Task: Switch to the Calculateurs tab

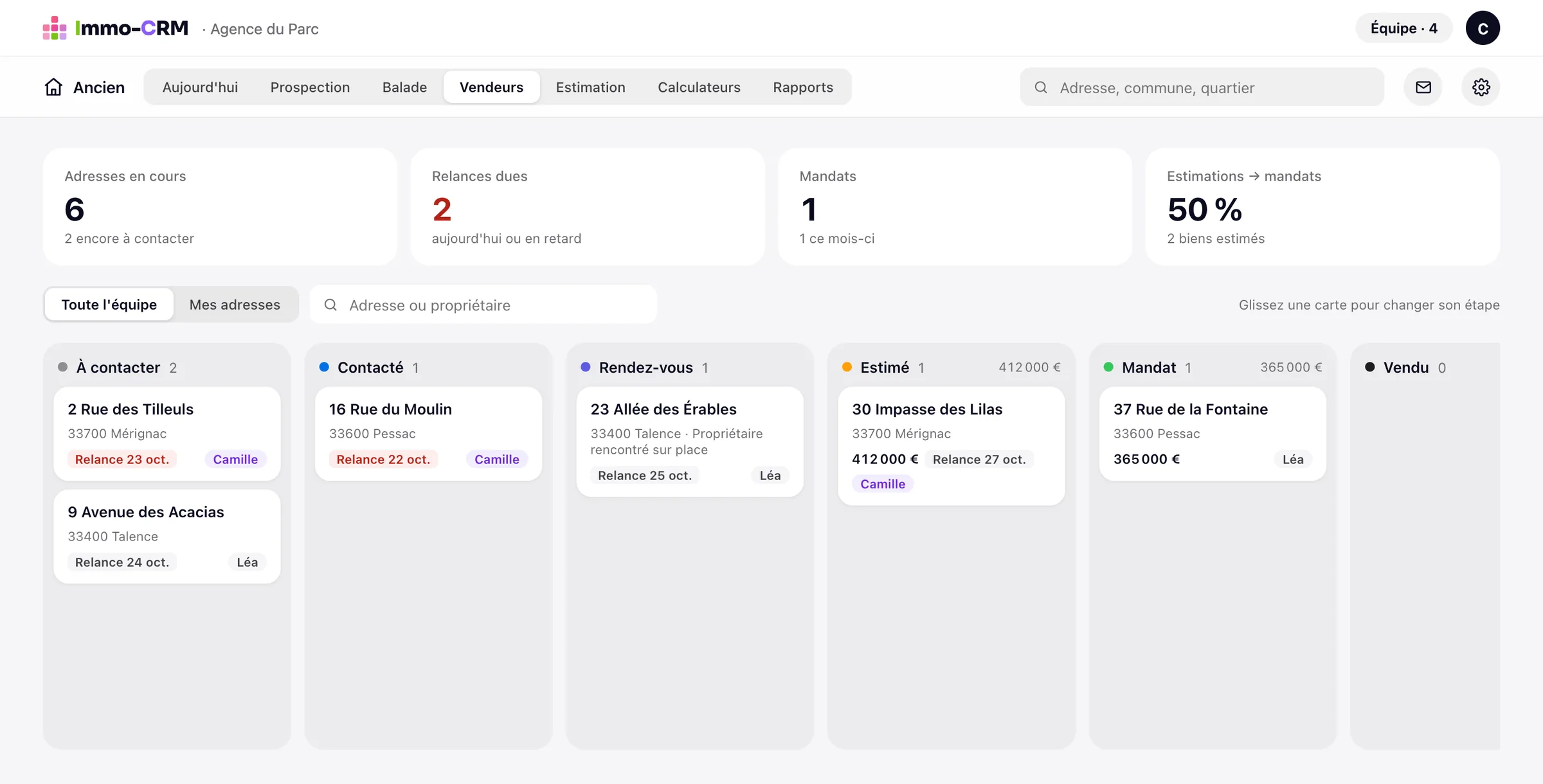Action: (699, 87)
